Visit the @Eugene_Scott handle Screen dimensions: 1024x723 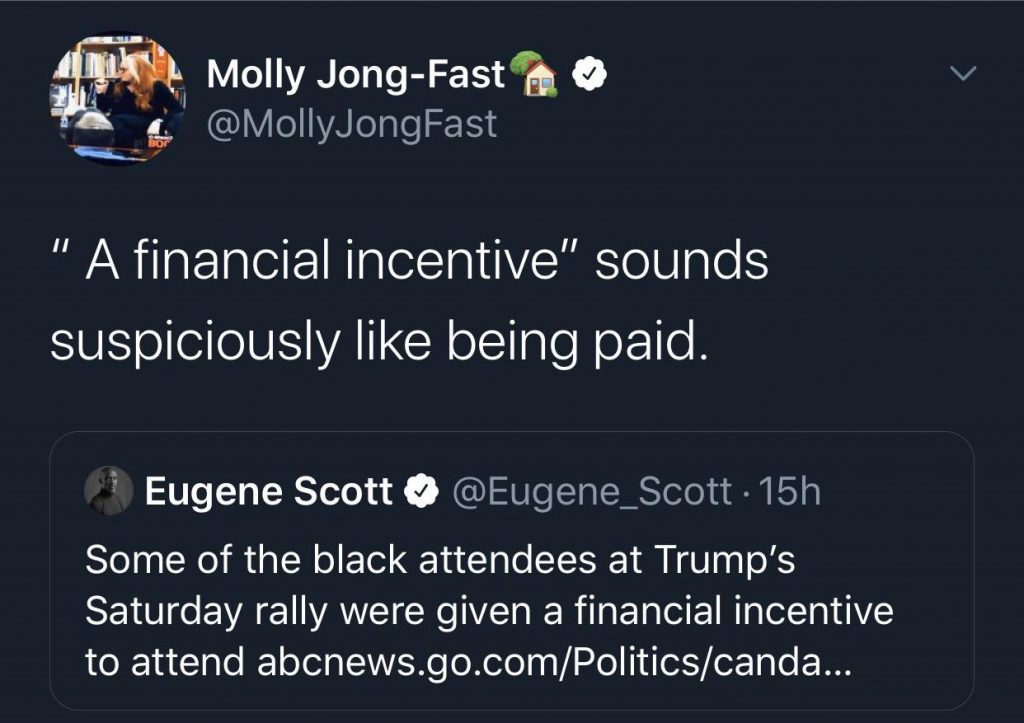click(x=592, y=491)
